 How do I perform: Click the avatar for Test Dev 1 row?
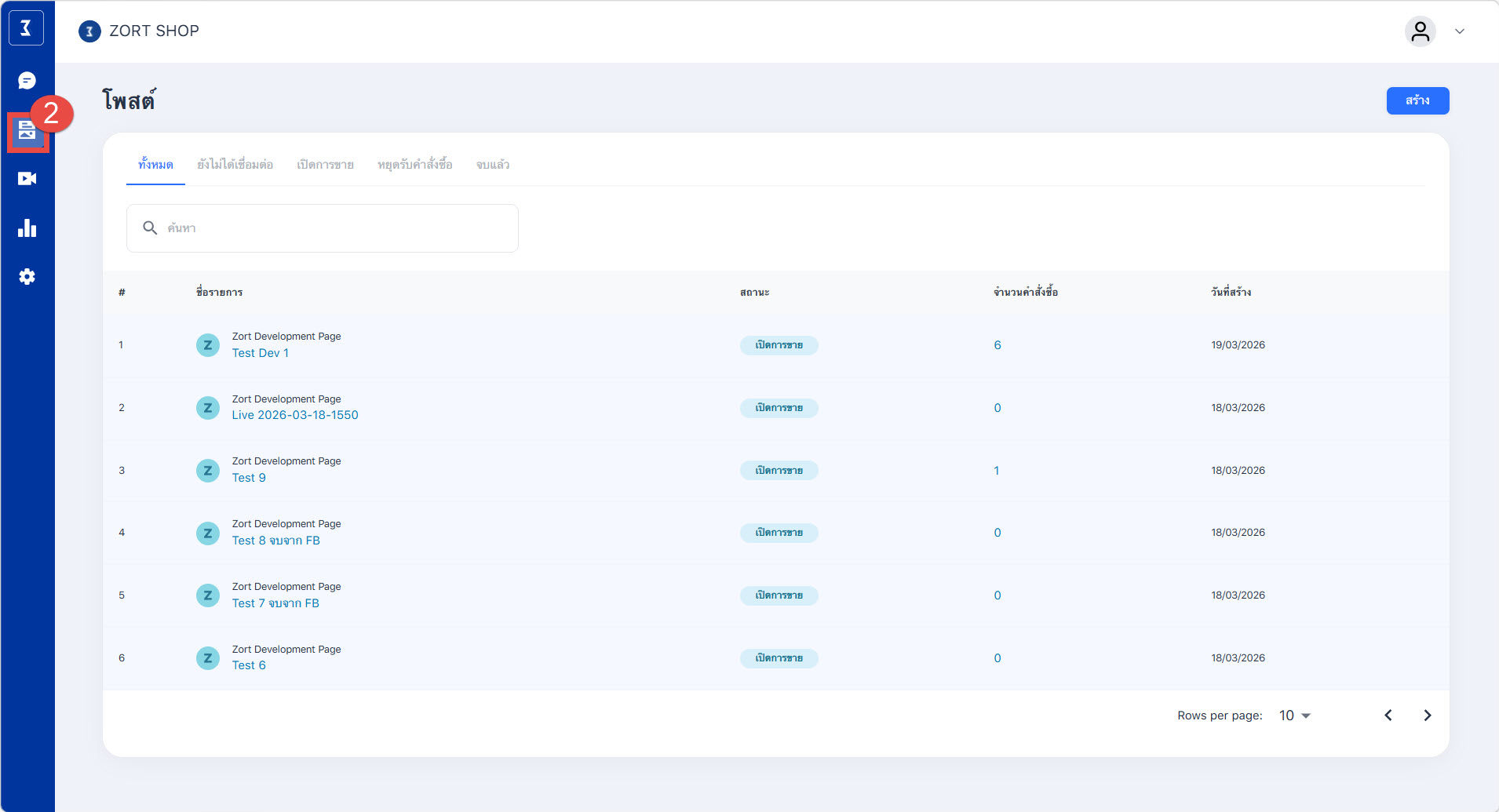(207, 345)
